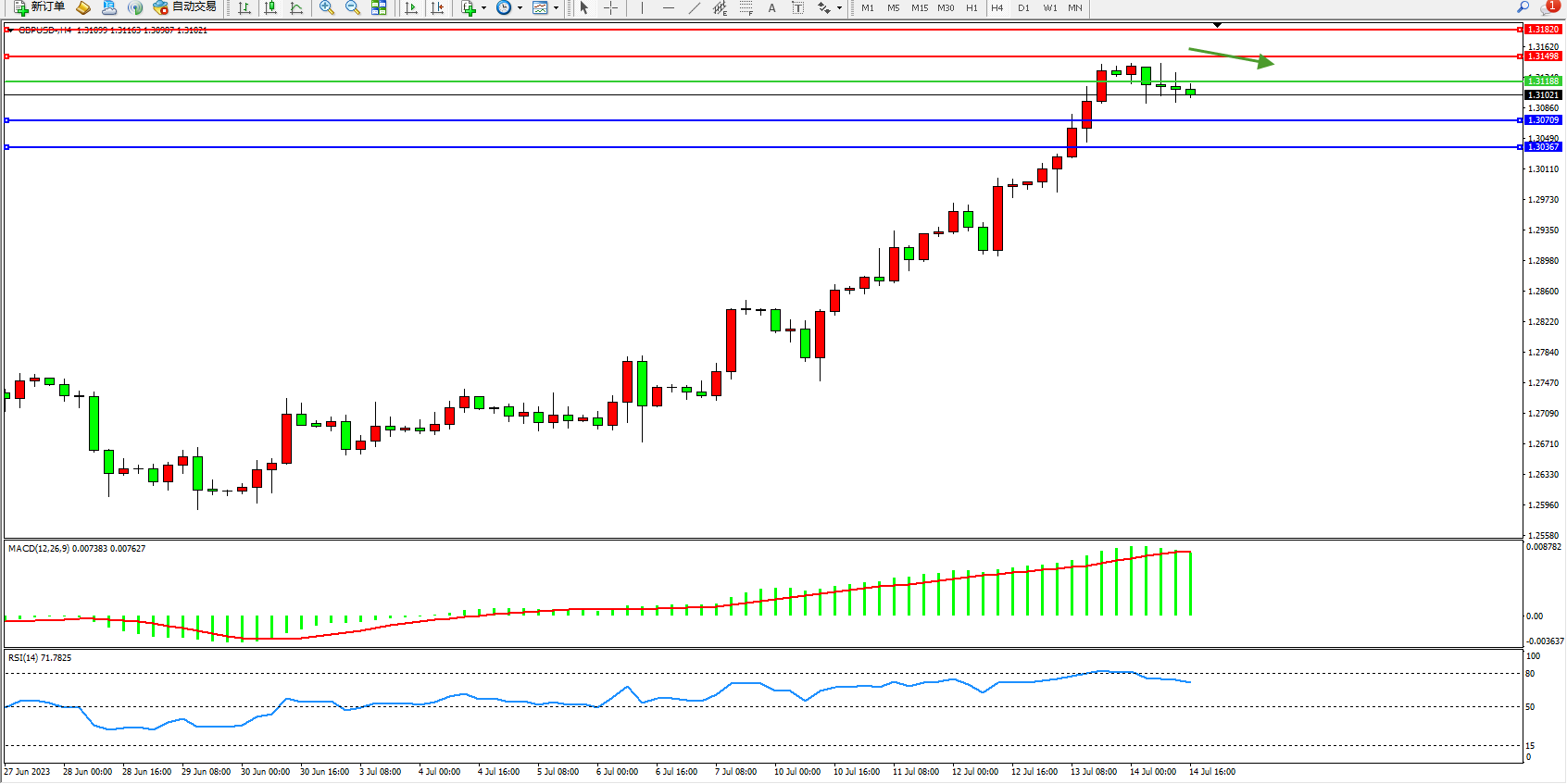Select the crosshair cursor tool

pos(610,7)
